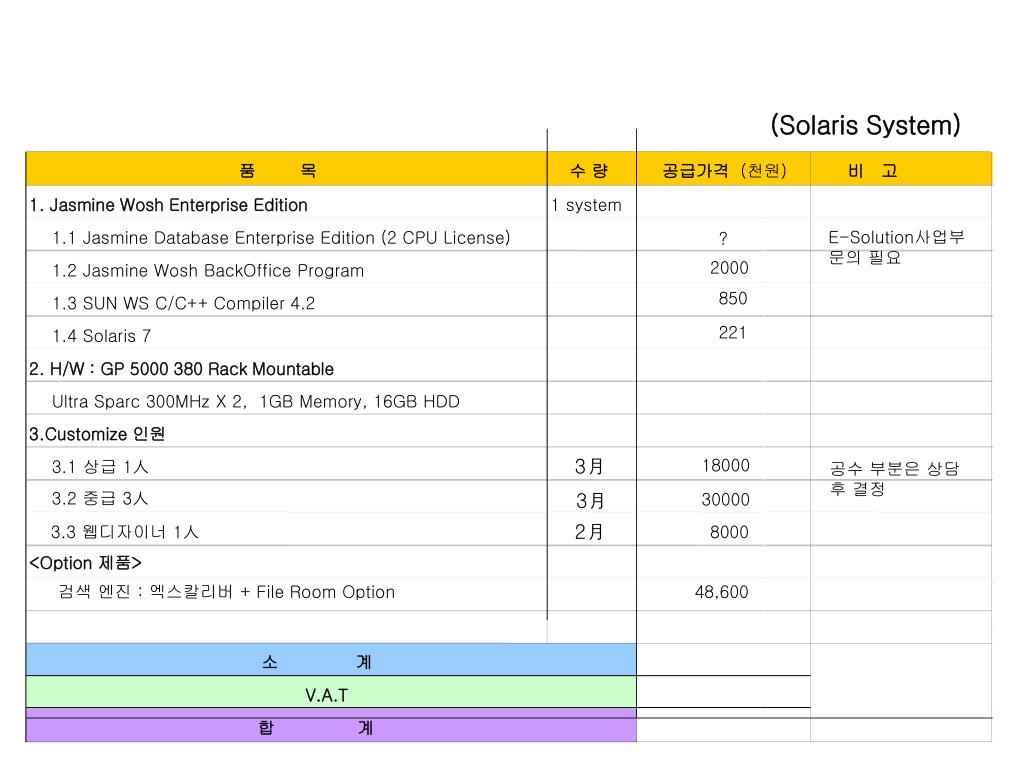Screen dimensions: 1024x768
Task: Click '1.2 Jasmine Wosh BackOffice Program' item
Action: pyautogui.click(x=208, y=270)
